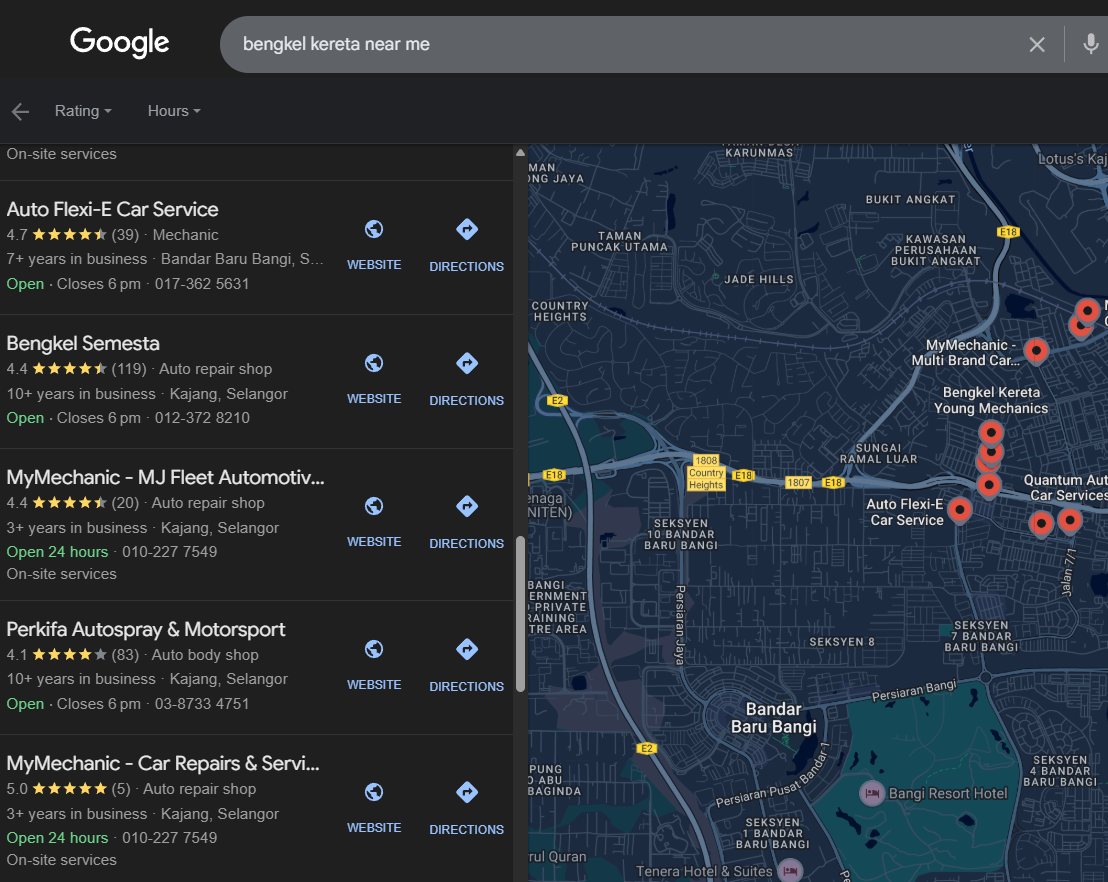Click the scroll-up arrow of results list
This screenshot has width=1108, height=882.
[x=520, y=153]
